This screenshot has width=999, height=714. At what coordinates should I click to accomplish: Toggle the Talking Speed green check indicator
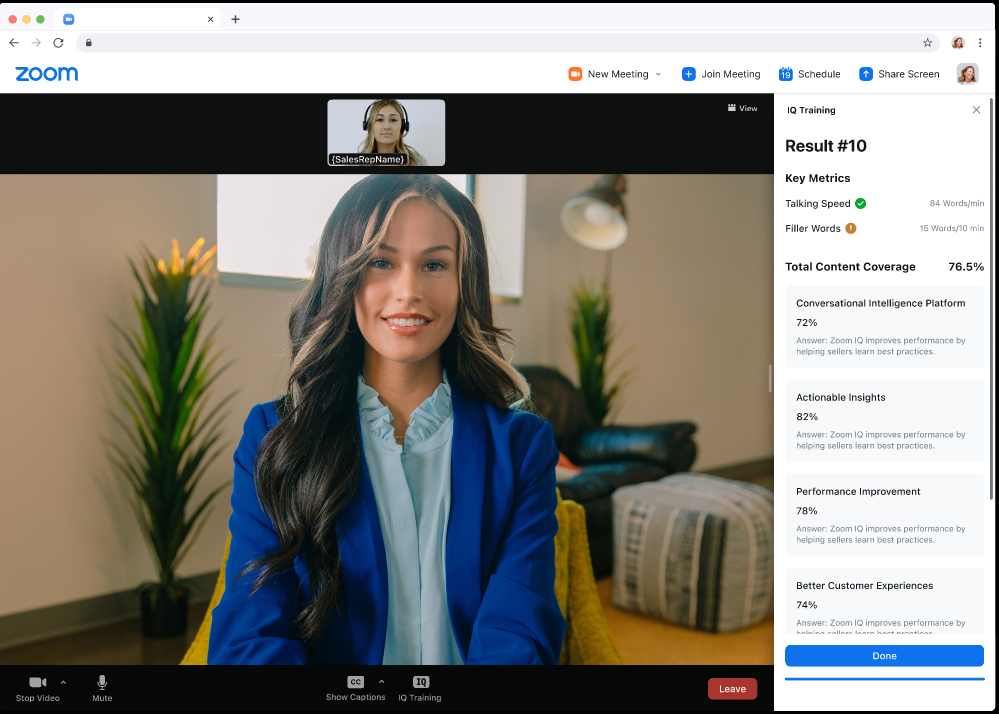(862, 203)
